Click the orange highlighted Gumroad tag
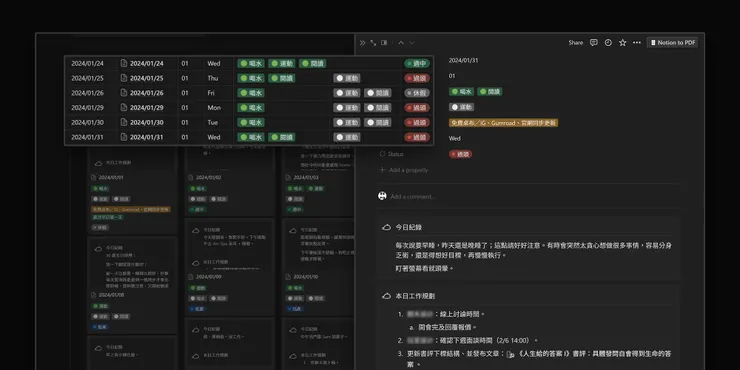This screenshot has height=370, width=740. point(503,123)
